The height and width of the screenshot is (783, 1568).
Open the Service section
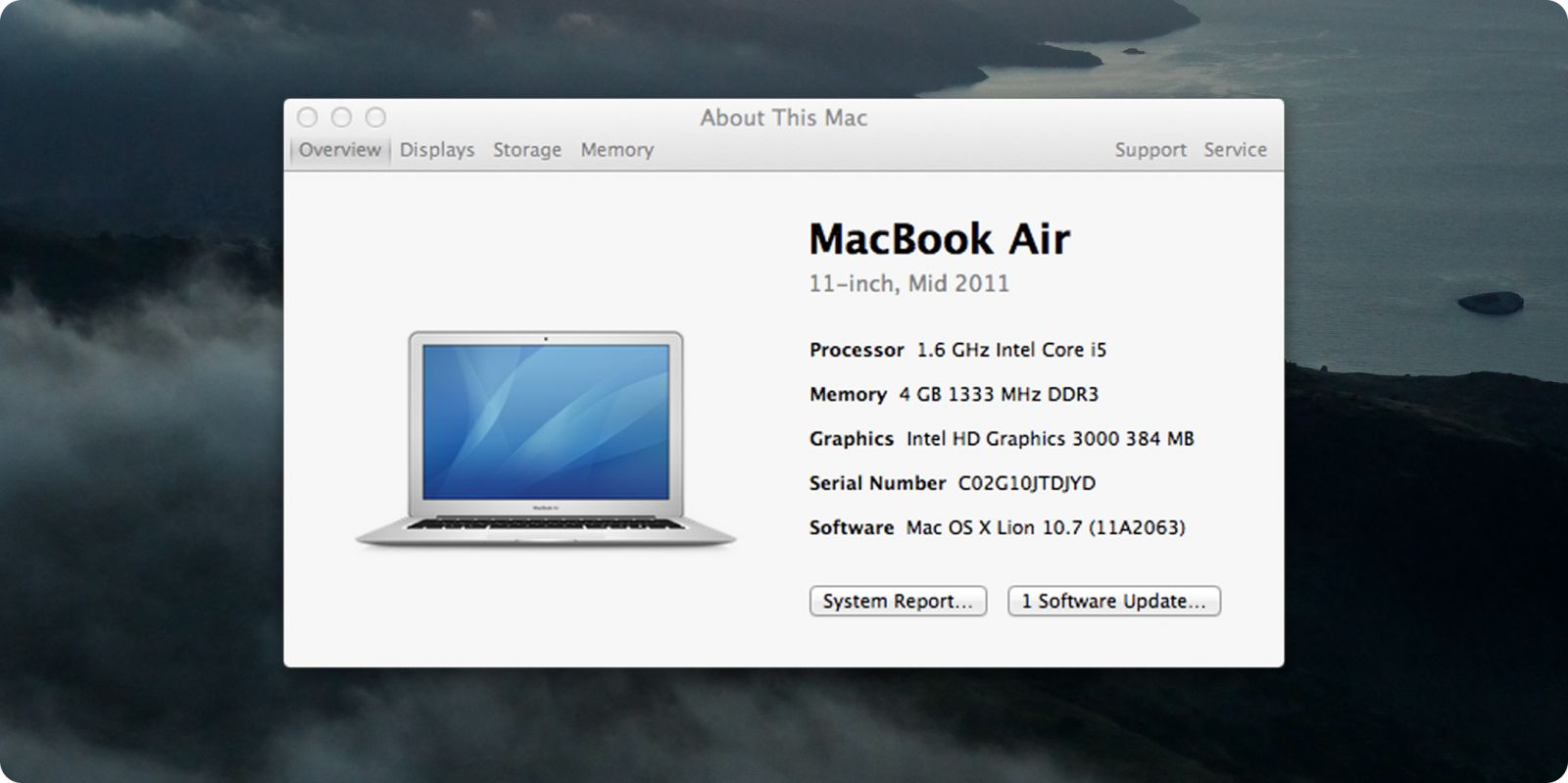(x=1235, y=150)
